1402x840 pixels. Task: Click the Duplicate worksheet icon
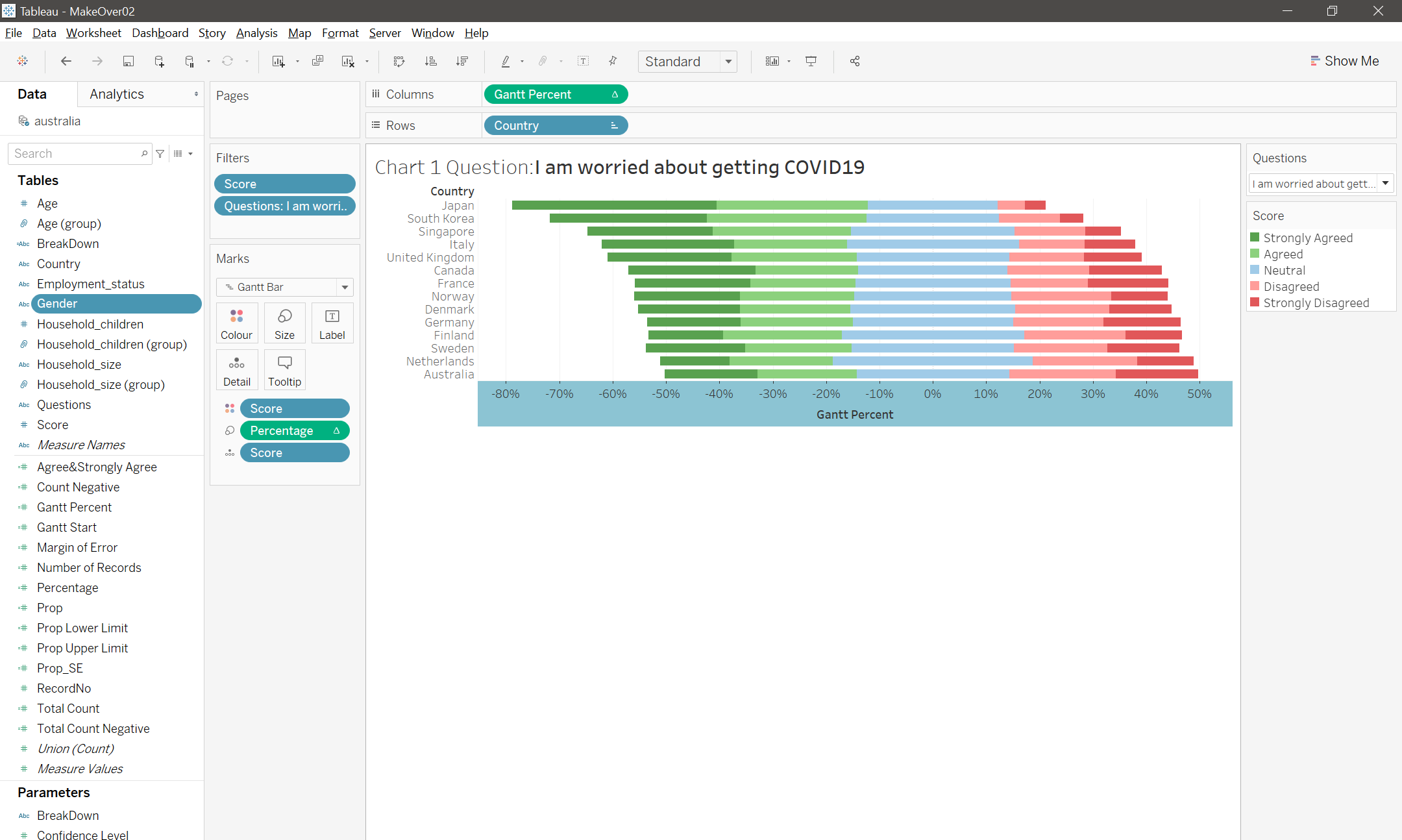tap(317, 61)
